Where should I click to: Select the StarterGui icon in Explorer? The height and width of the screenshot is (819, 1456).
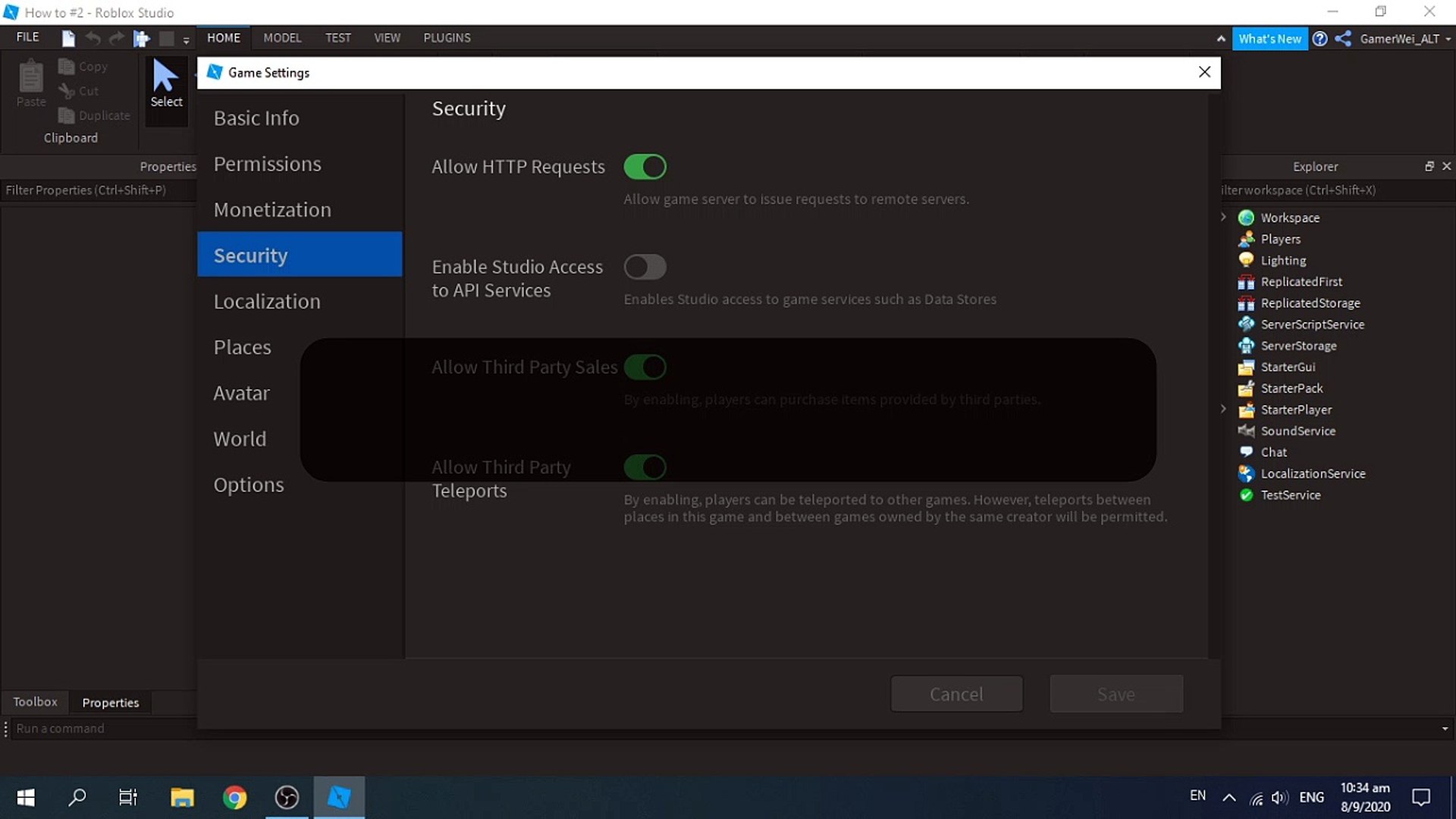[x=1246, y=367]
